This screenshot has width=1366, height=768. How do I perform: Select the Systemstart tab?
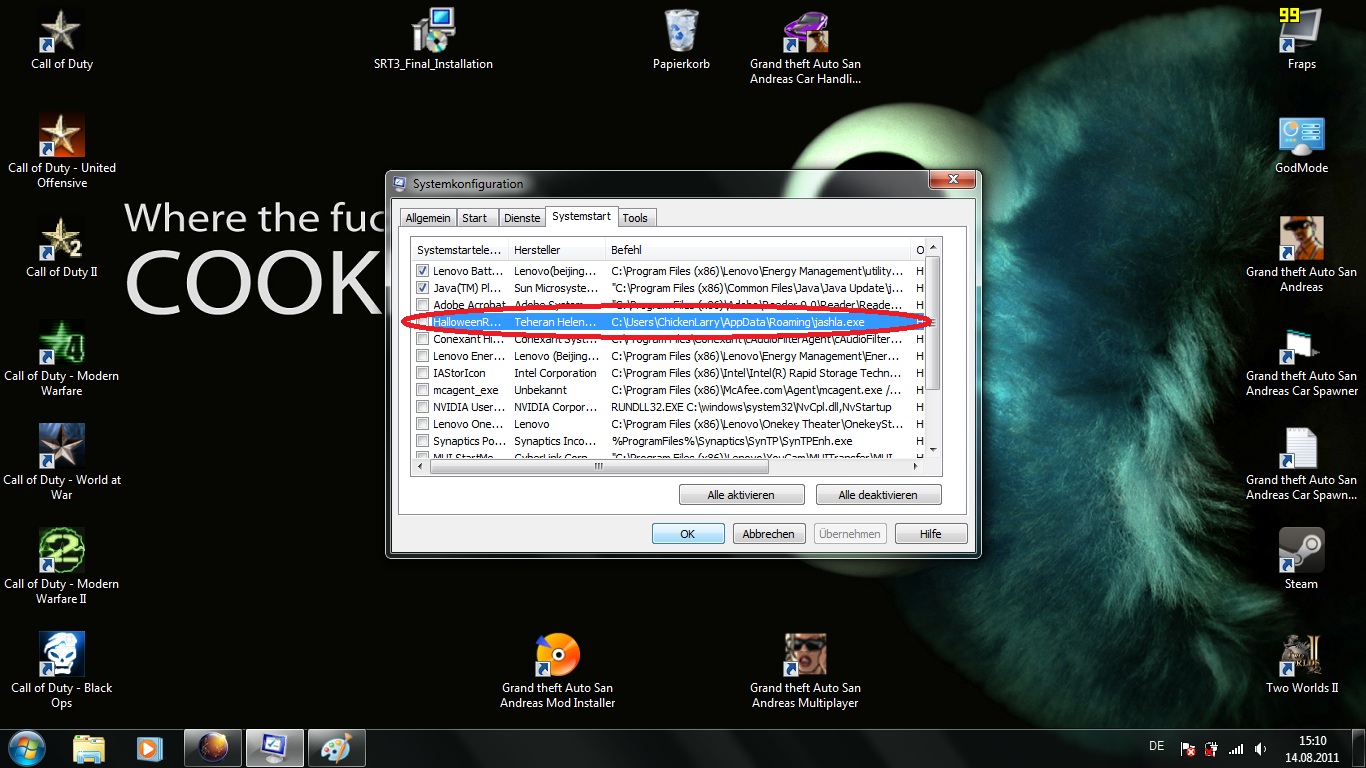click(581, 216)
